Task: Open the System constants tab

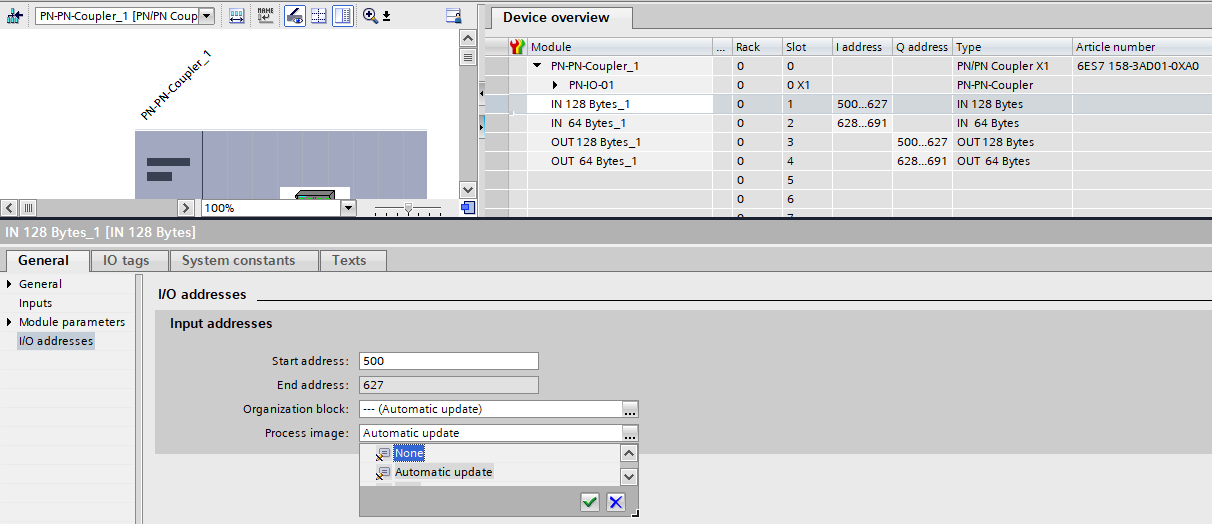Action: 238,260
